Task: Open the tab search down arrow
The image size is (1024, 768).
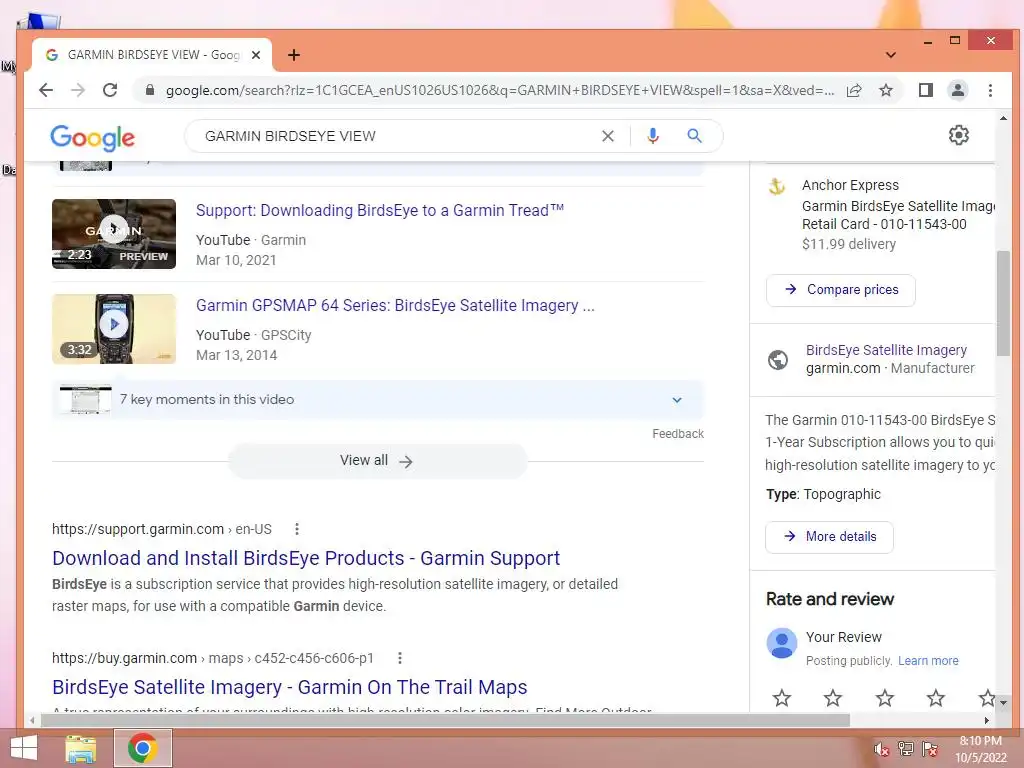Action: [x=890, y=55]
